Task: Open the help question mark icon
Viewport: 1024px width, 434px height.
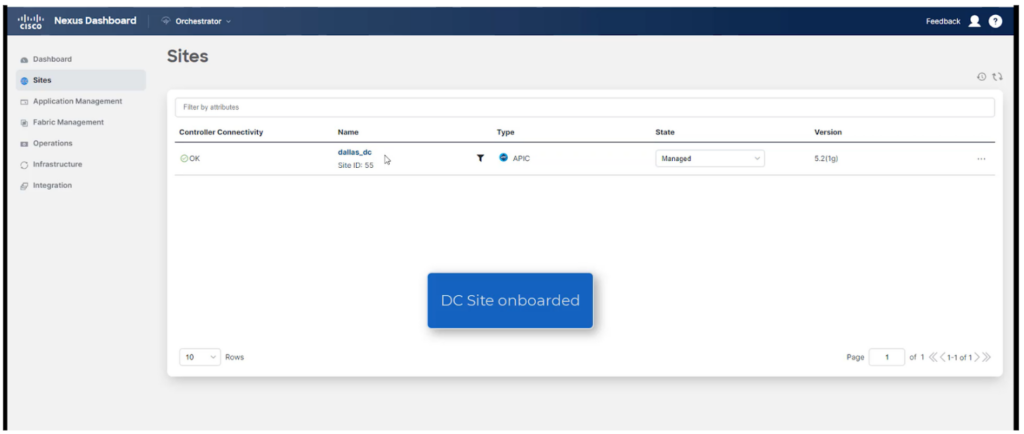Action: pyautogui.click(x=995, y=22)
